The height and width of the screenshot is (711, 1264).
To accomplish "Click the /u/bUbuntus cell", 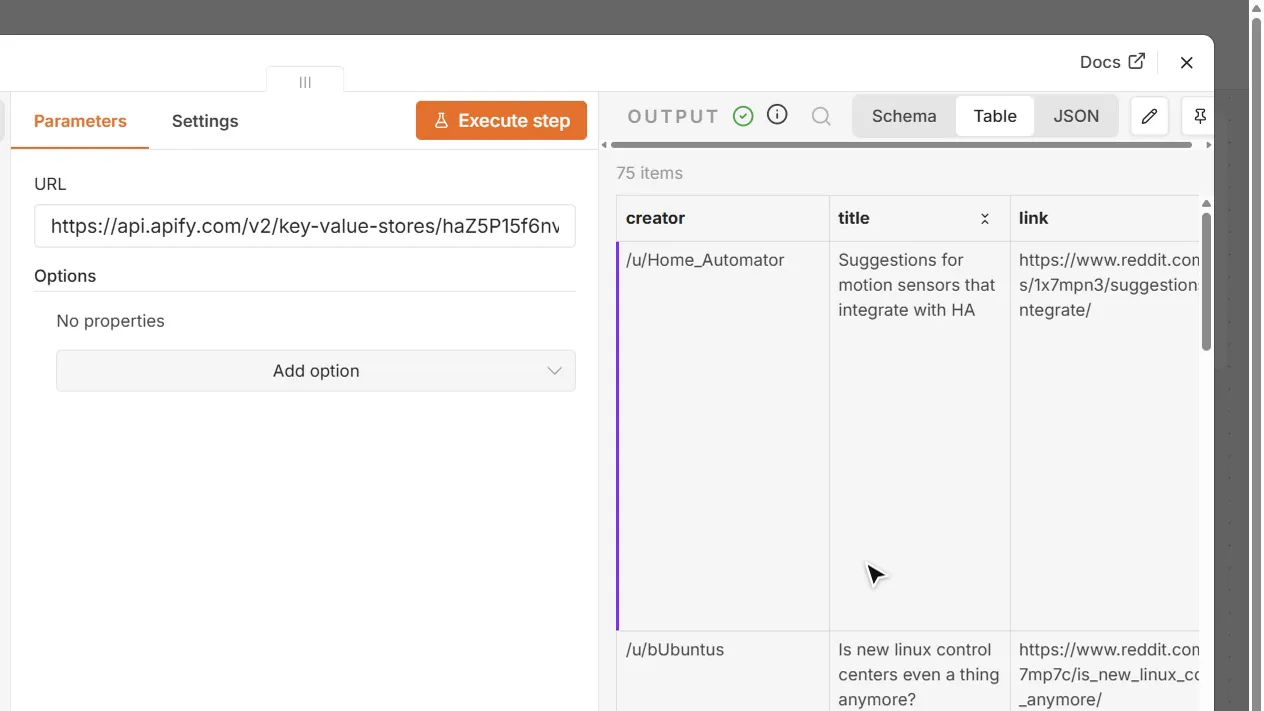I will 723,671.
